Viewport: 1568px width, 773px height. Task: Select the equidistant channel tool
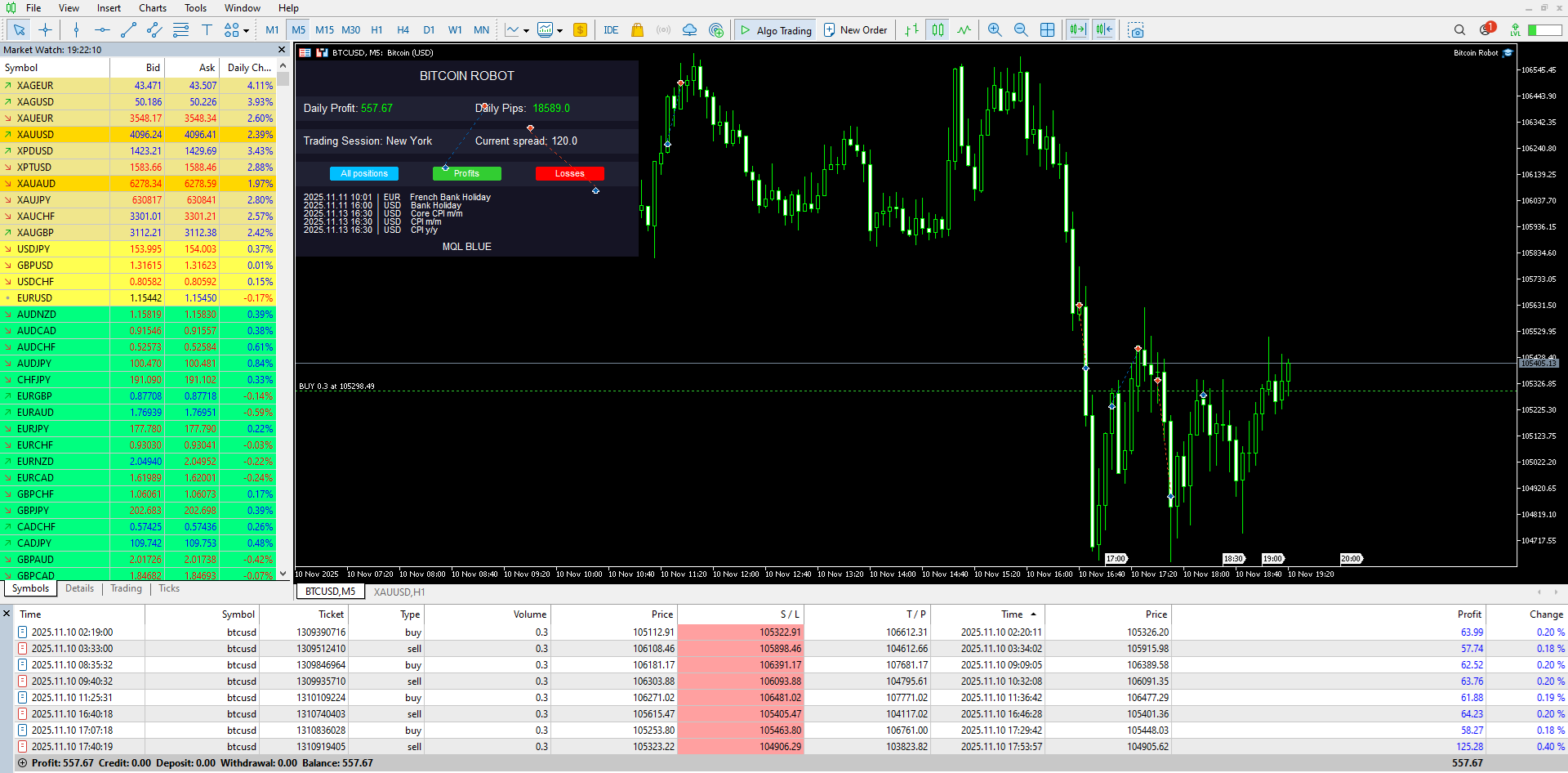tap(154, 30)
